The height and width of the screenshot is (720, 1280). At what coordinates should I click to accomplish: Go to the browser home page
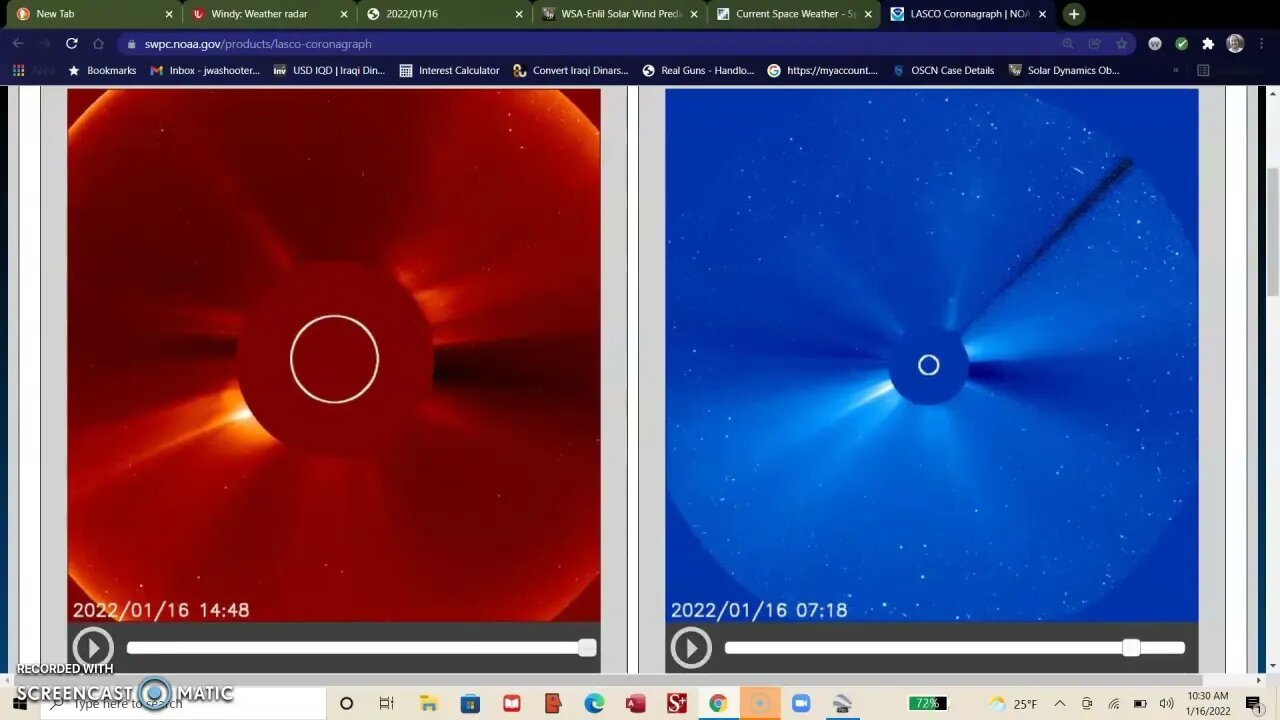[98, 43]
